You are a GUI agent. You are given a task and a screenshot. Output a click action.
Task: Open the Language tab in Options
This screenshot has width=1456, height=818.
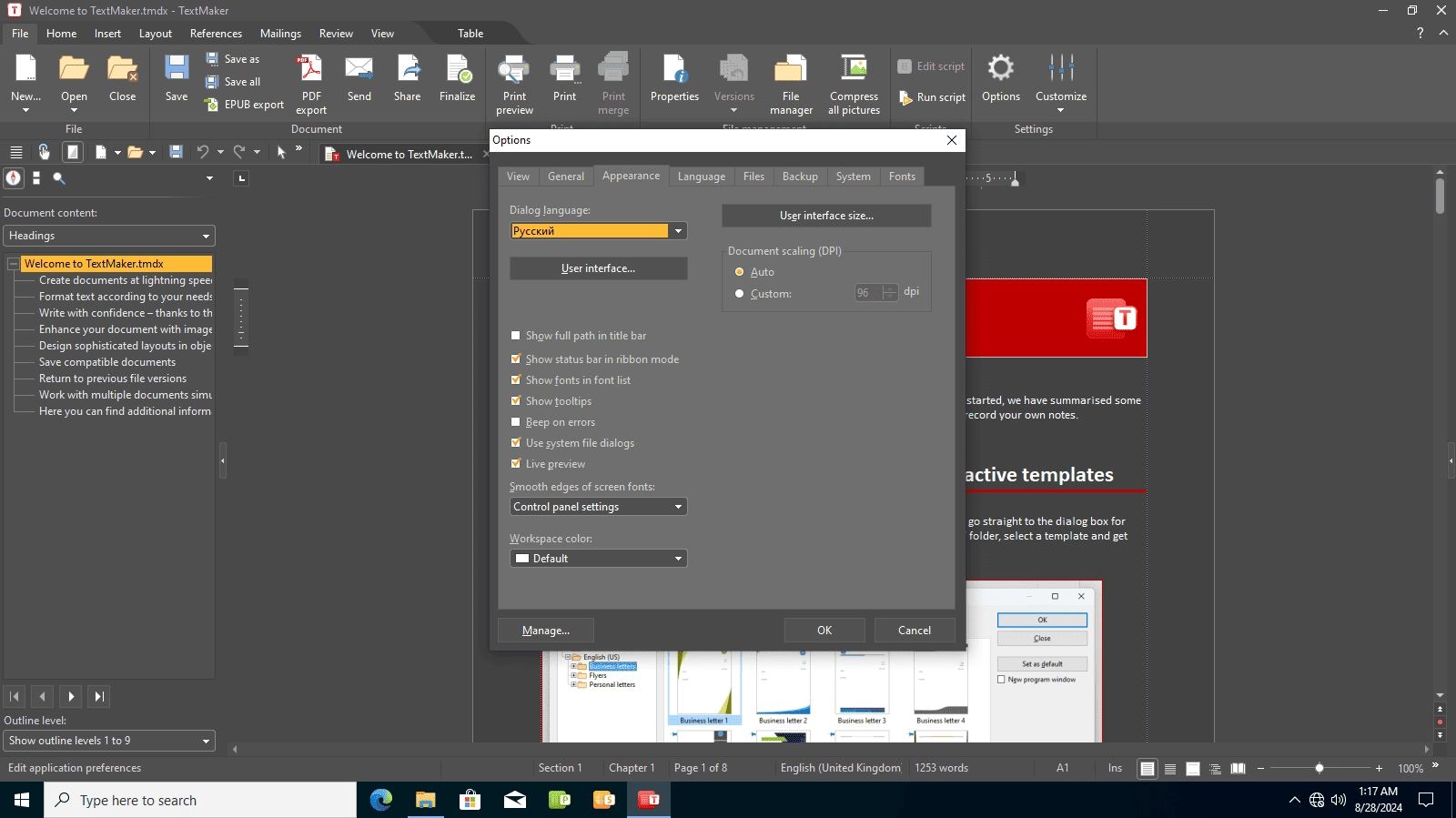point(702,177)
